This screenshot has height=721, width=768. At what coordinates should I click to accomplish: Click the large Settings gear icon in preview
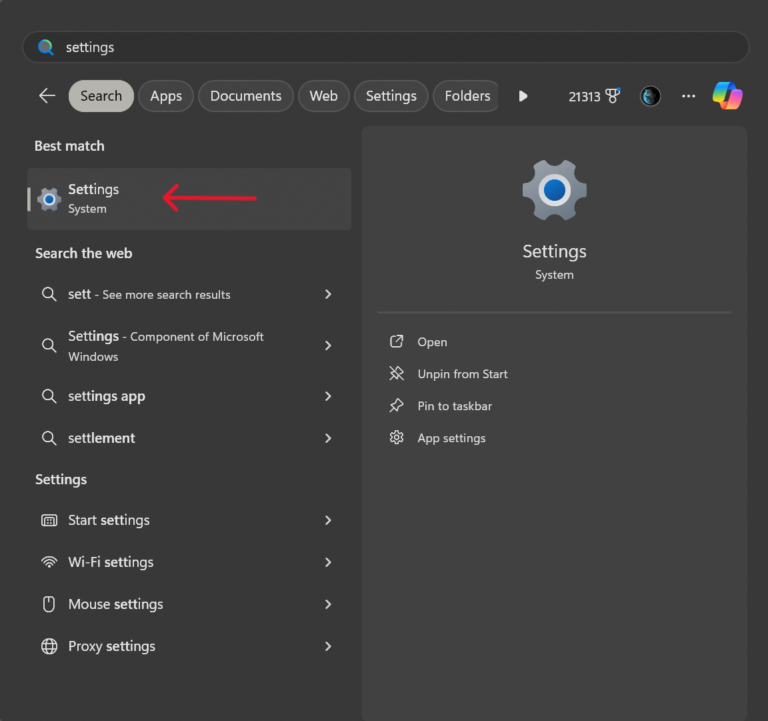554,190
